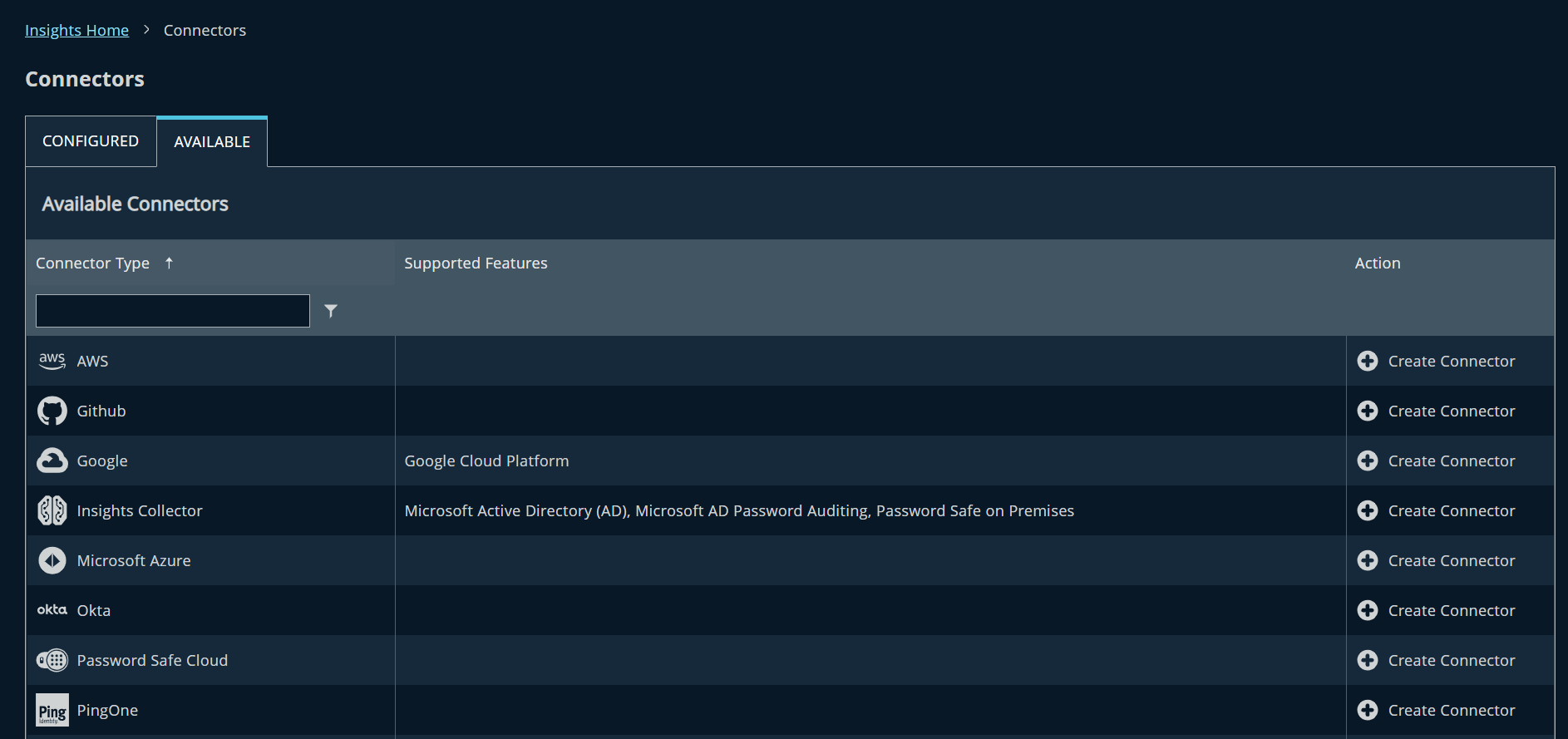Toggle the Connector Type sort arrow
This screenshot has width=1568, height=739.
click(169, 263)
